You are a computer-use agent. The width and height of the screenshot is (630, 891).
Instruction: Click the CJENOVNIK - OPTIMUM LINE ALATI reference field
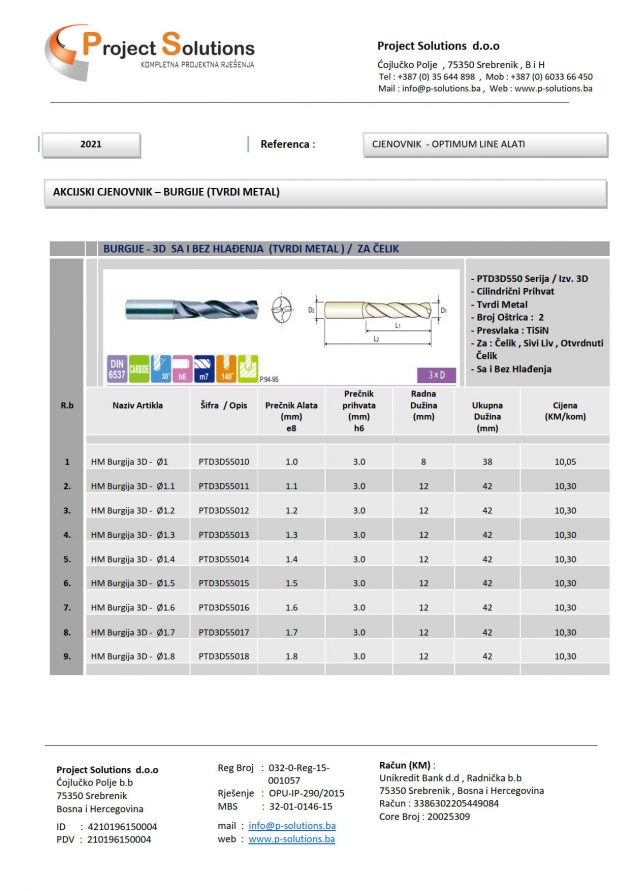(484, 145)
